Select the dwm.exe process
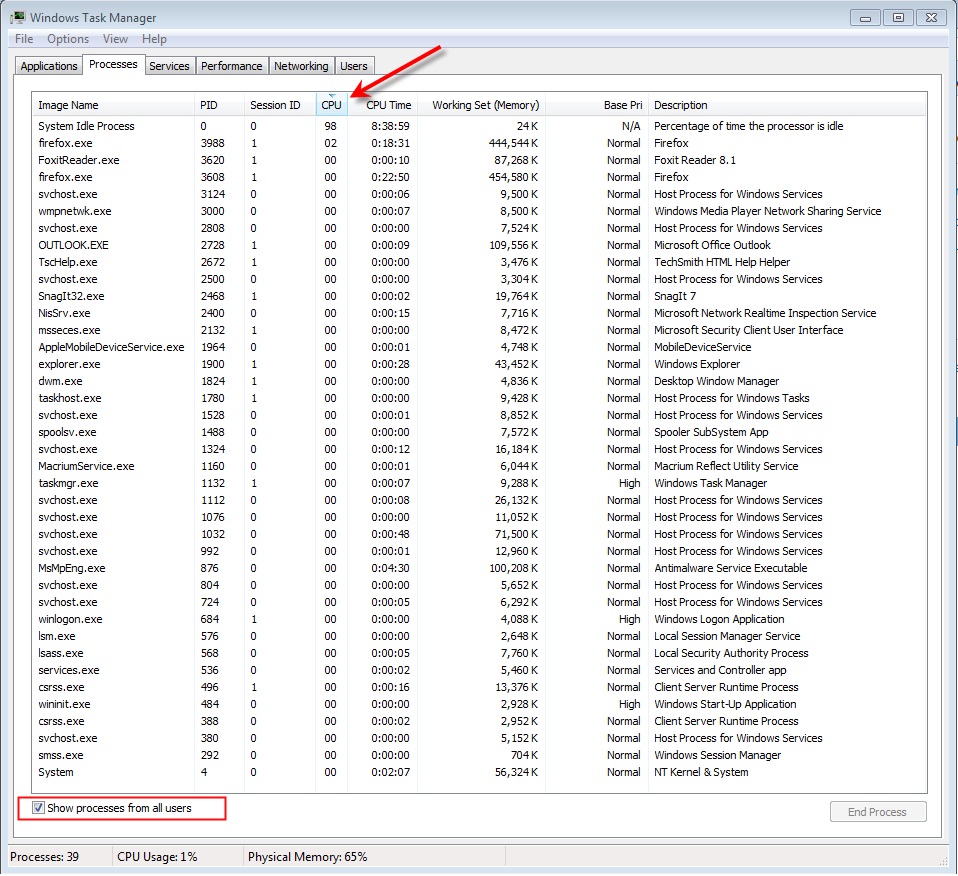Image resolution: width=958 pixels, height=876 pixels. click(480, 381)
